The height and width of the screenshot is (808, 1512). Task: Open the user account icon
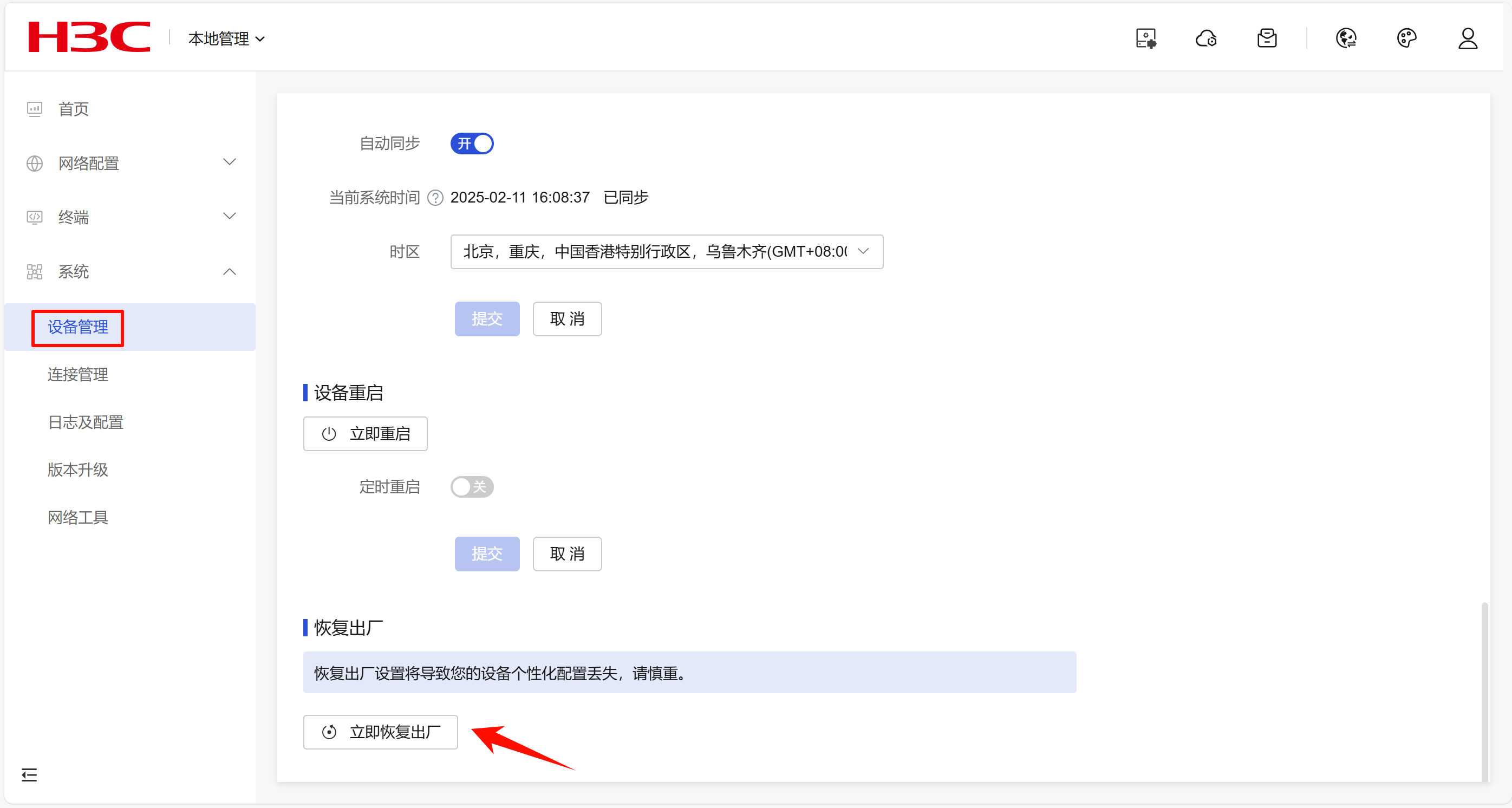pyautogui.click(x=1468, y=39)
